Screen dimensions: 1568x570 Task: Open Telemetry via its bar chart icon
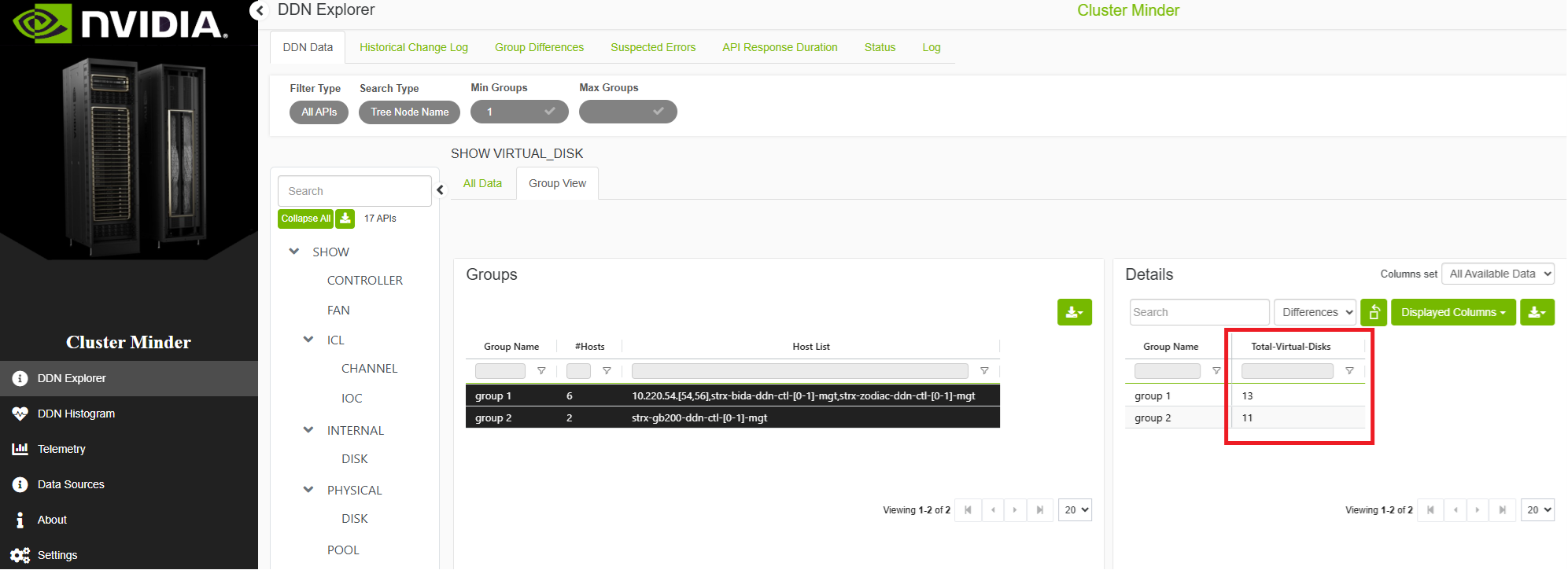[20, 449]
